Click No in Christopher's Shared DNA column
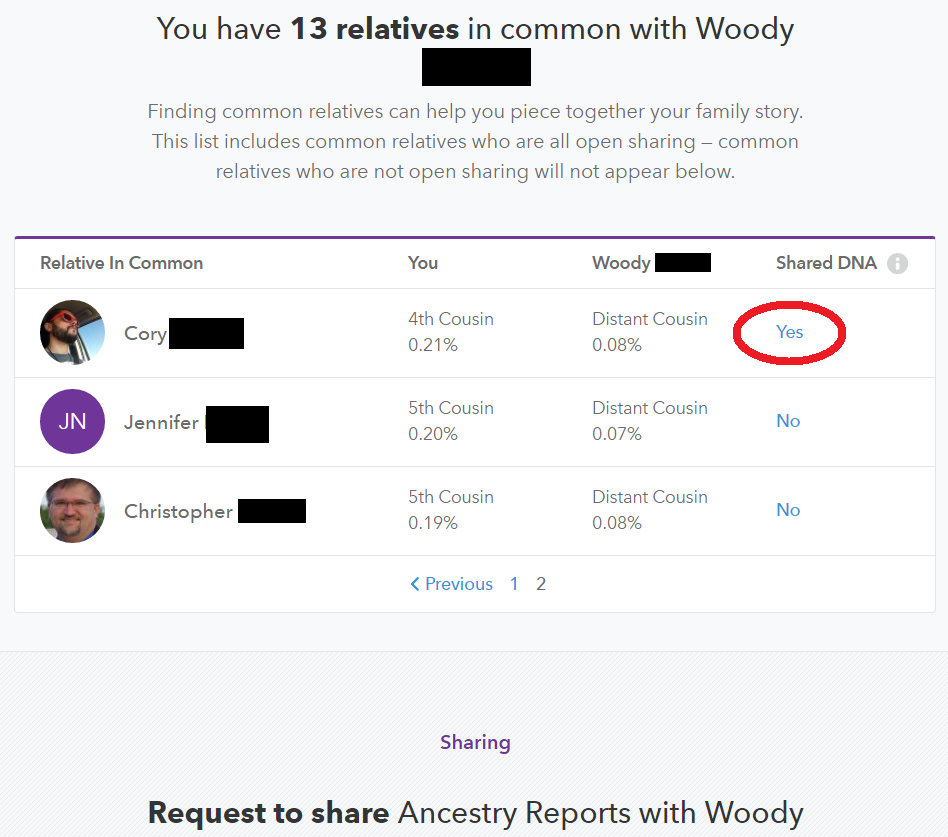Image resolution: width=948 pixels, height=837 pixels. (x=788, y=510)
